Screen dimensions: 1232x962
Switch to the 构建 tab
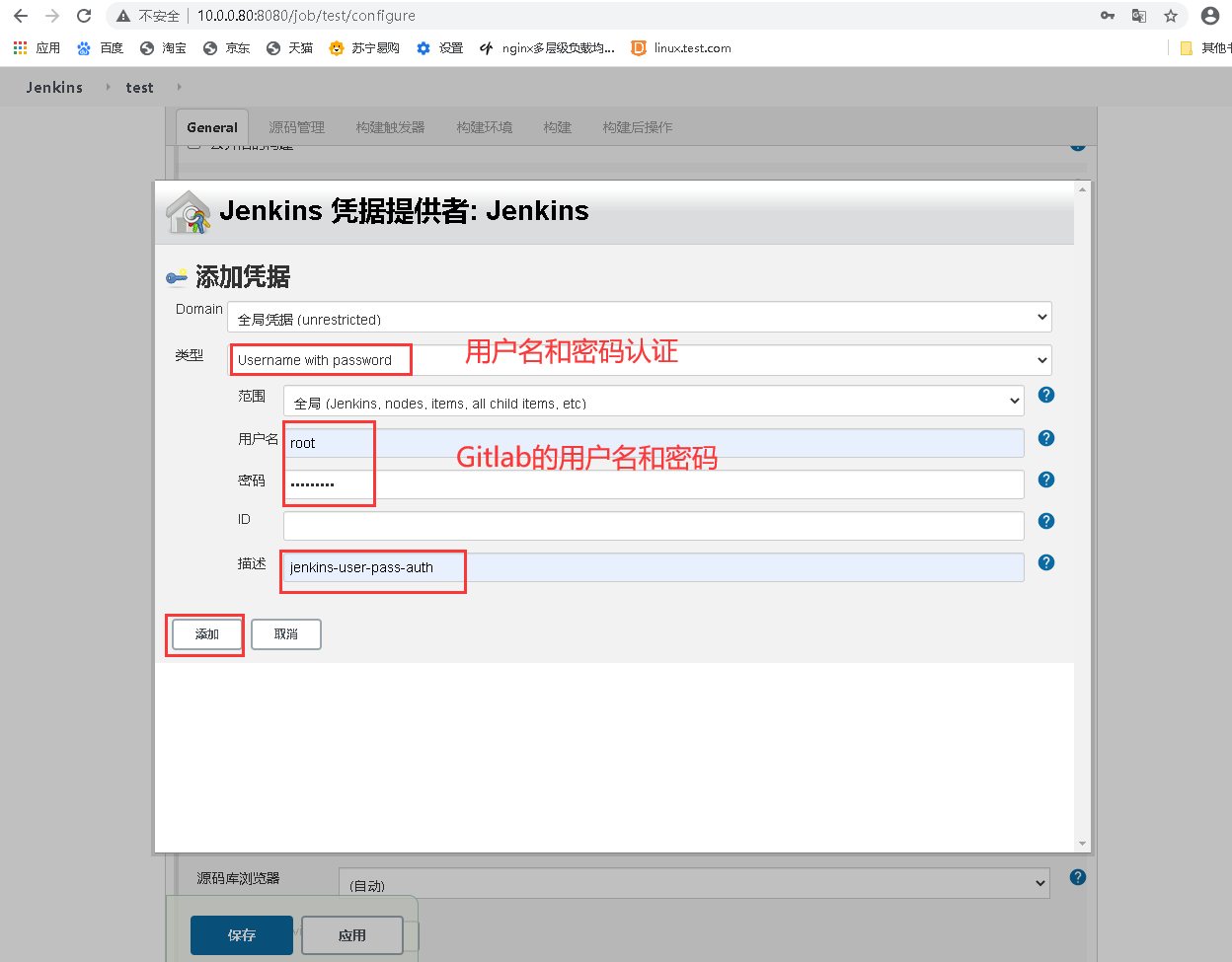[557, 127]
